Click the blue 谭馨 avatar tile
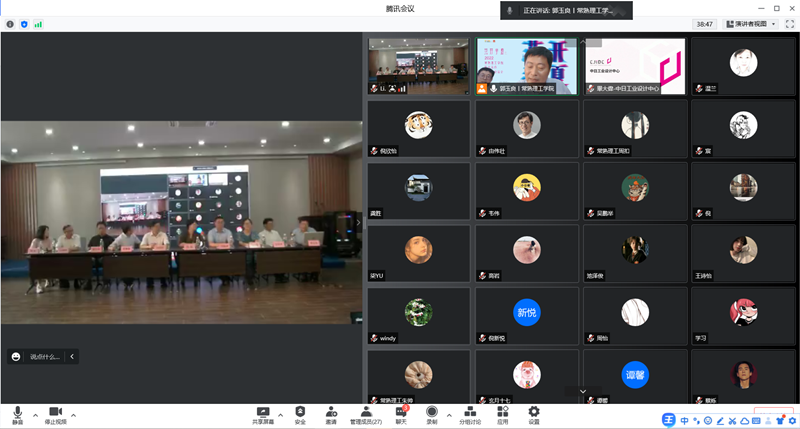 coord(635,377)
